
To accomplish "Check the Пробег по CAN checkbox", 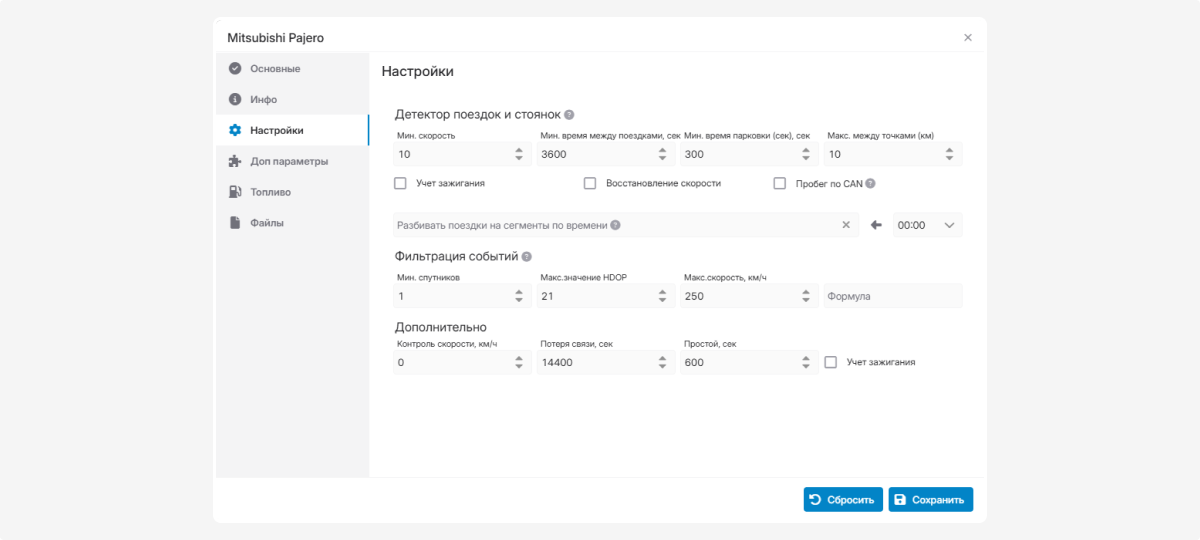I will [780, 184].
